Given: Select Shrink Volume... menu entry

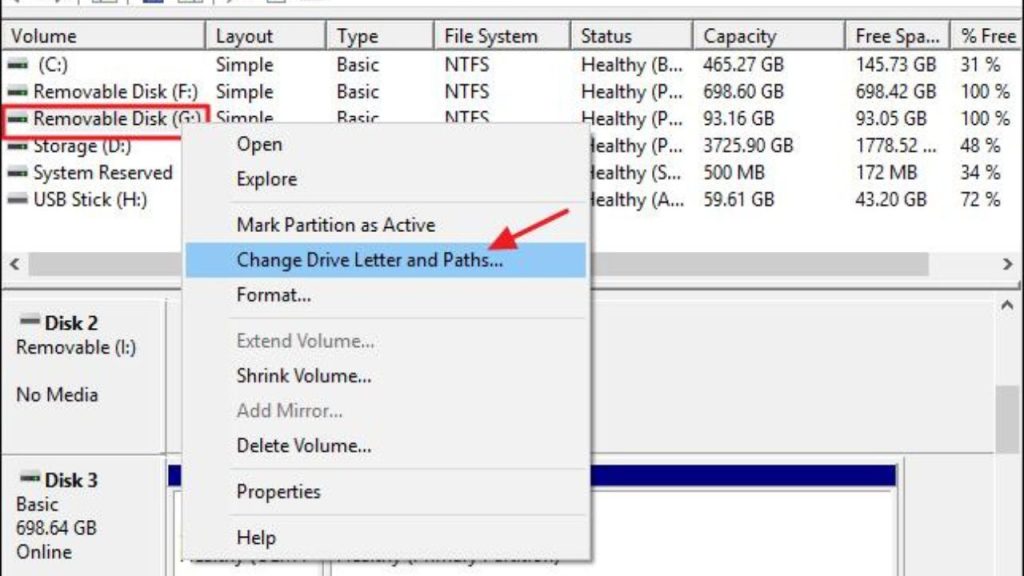Looking at the screenshot, I should click(304, 376).
